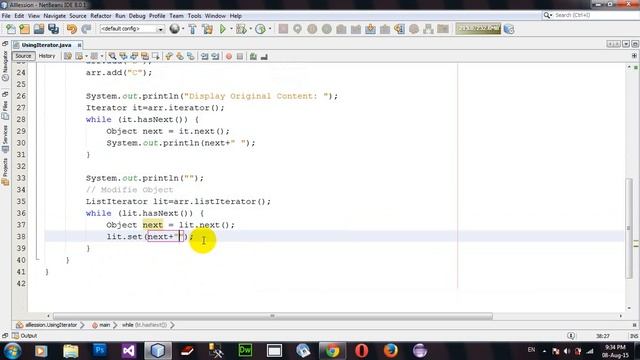Screen dimensions: 640x360
Task: Expand the Profile Project dropdown arrow
Action: coord(270,29)
